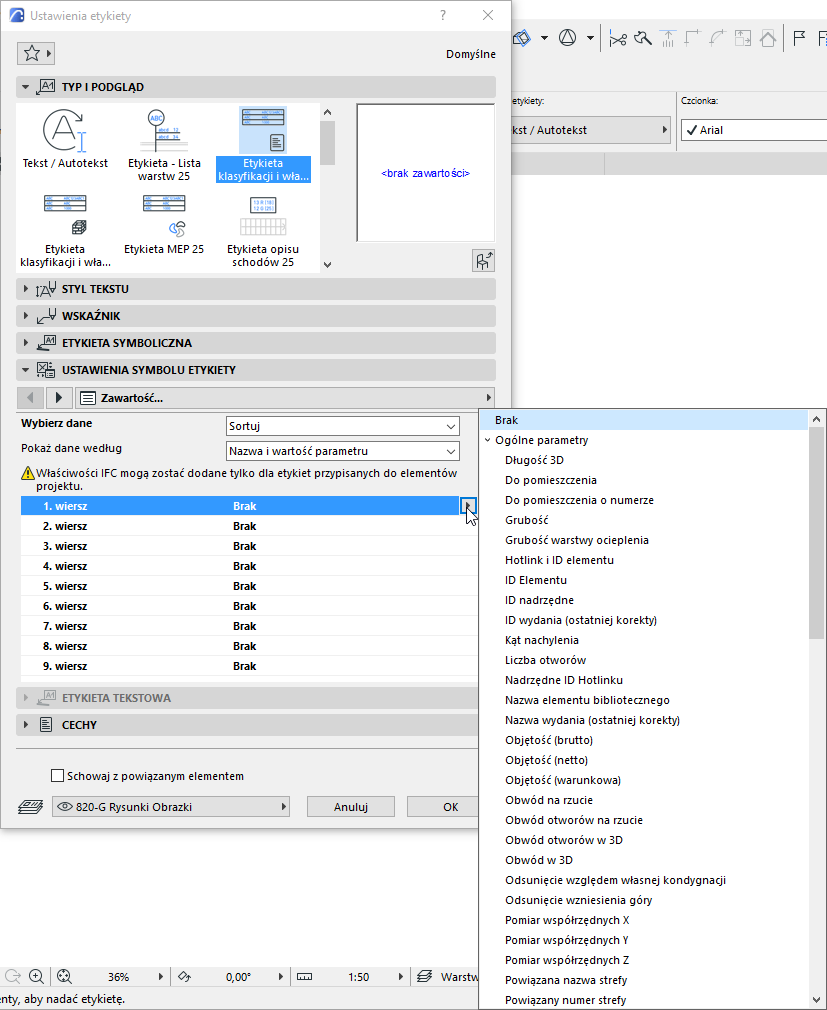
Task: Click the layers icon beside 820-G layer selector
Action: 30,806
